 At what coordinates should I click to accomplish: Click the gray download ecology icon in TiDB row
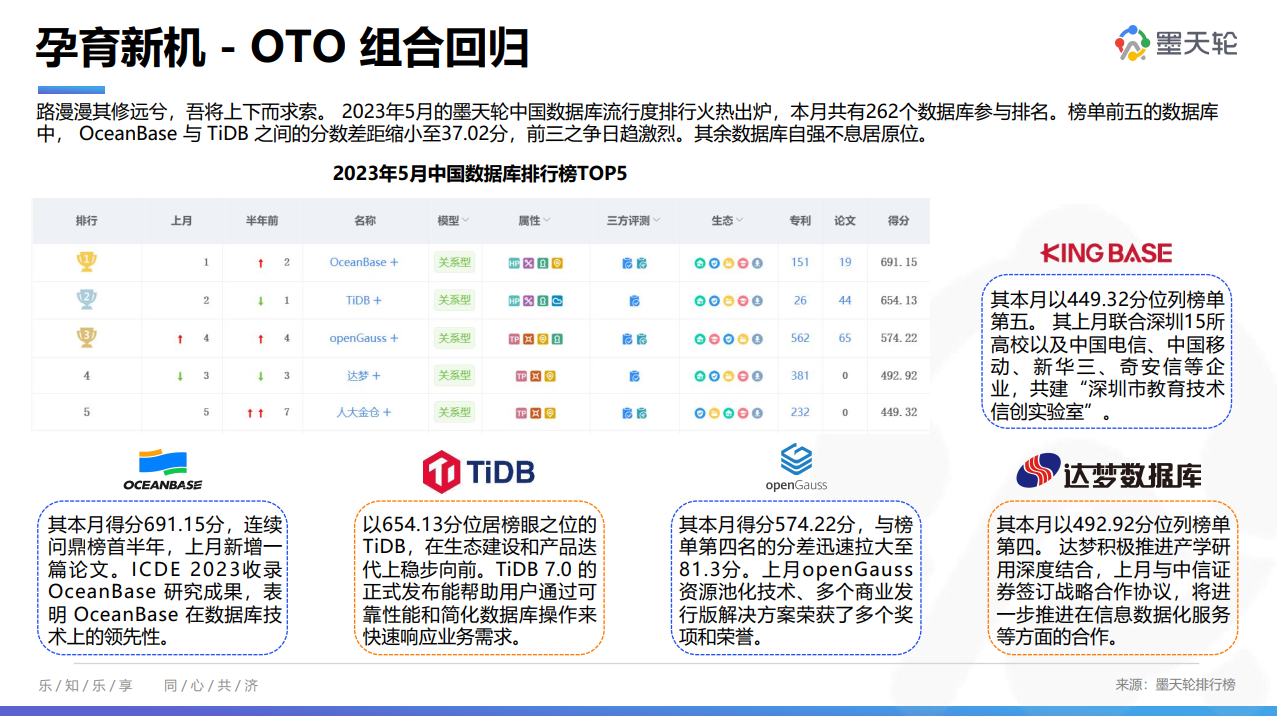click(757, 300)
